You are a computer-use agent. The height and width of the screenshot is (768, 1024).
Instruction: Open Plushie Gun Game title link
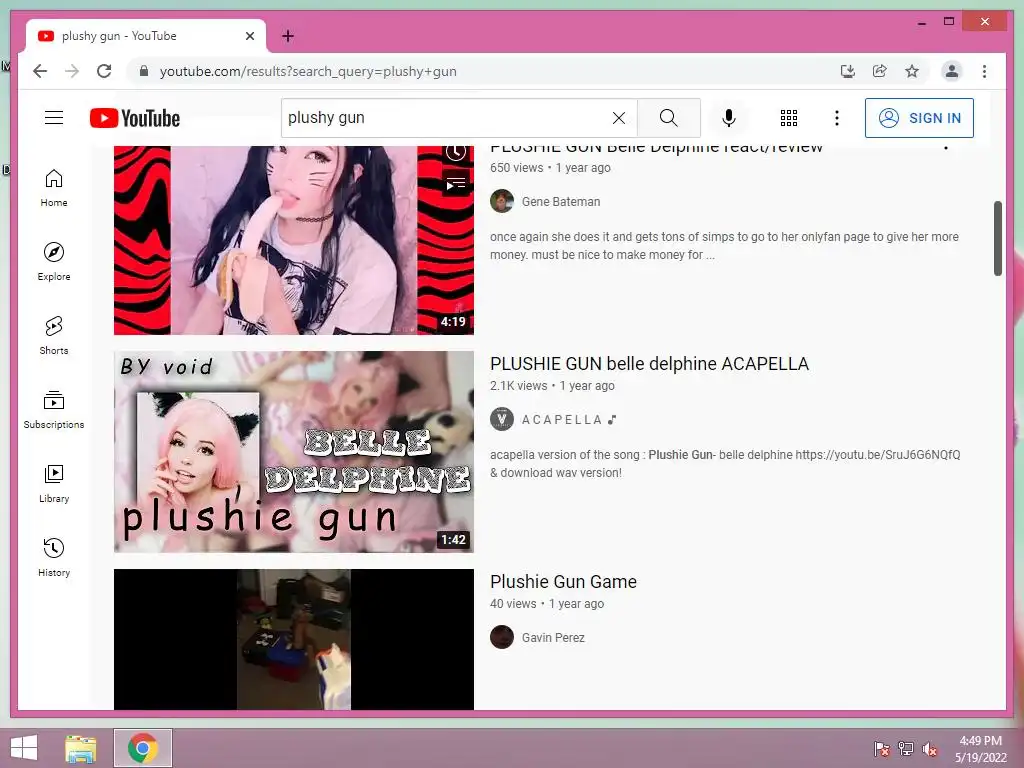[x=563, y=582]
